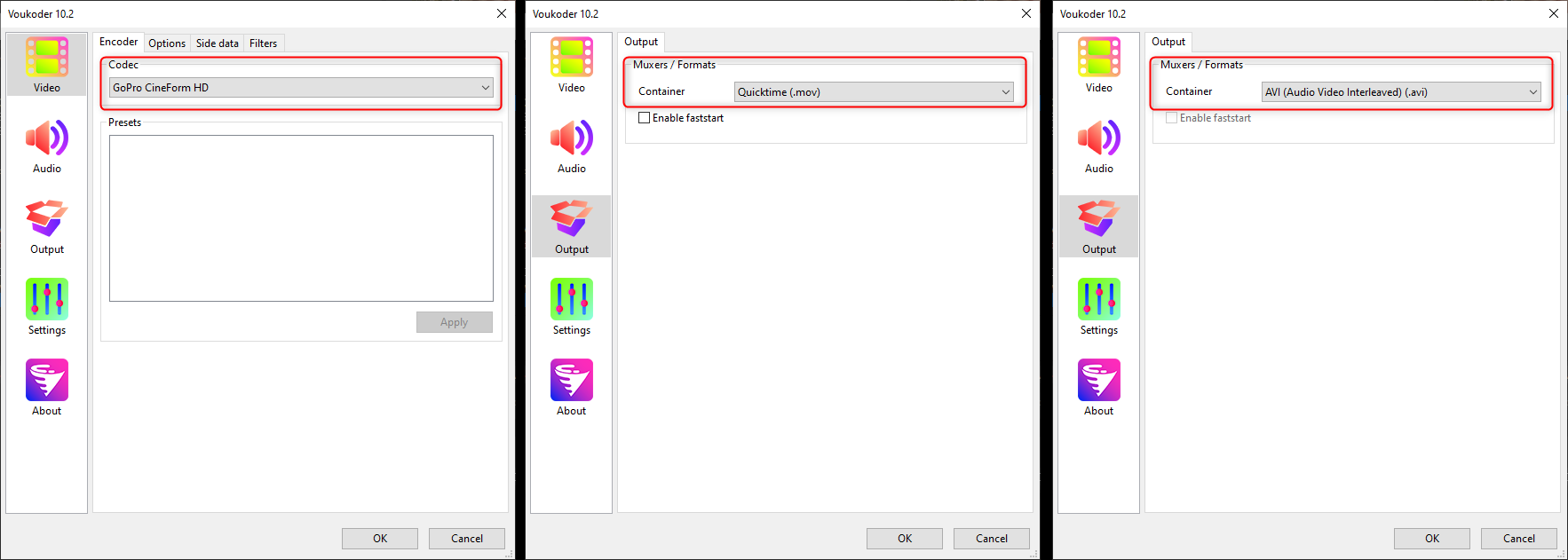
Task: Open About icon in right Voukoder window
Action: point(1099,388)
